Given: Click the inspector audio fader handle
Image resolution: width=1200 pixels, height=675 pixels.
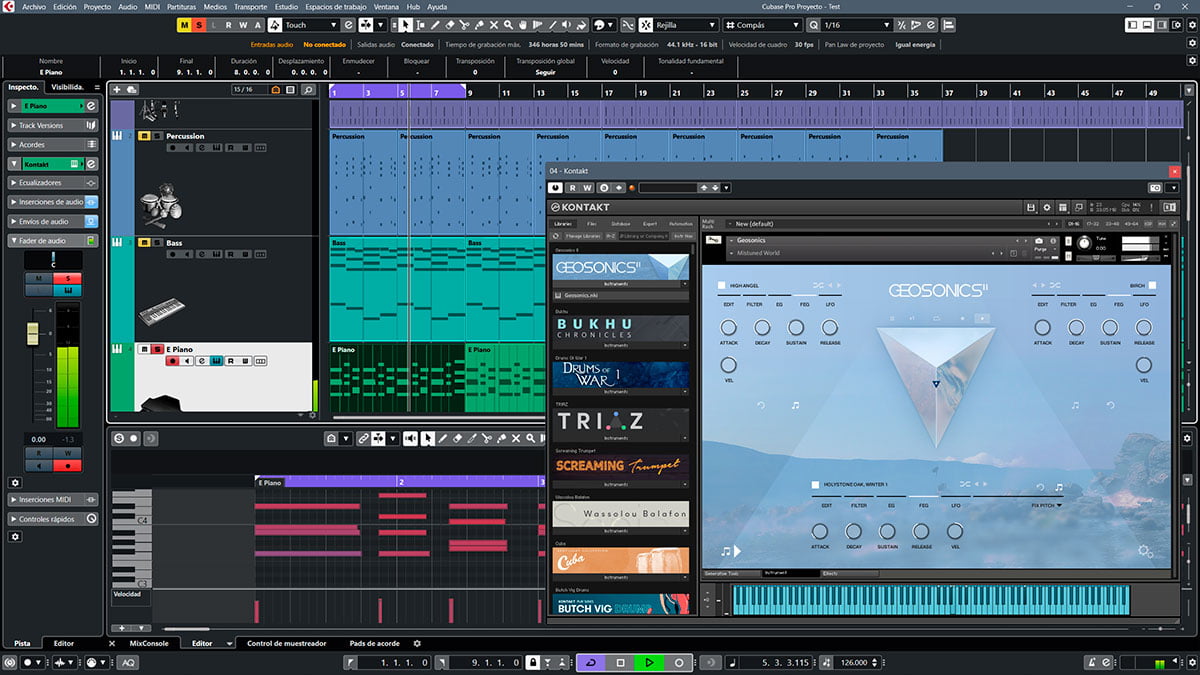Looking at the screenshot, I should point(32,332).
